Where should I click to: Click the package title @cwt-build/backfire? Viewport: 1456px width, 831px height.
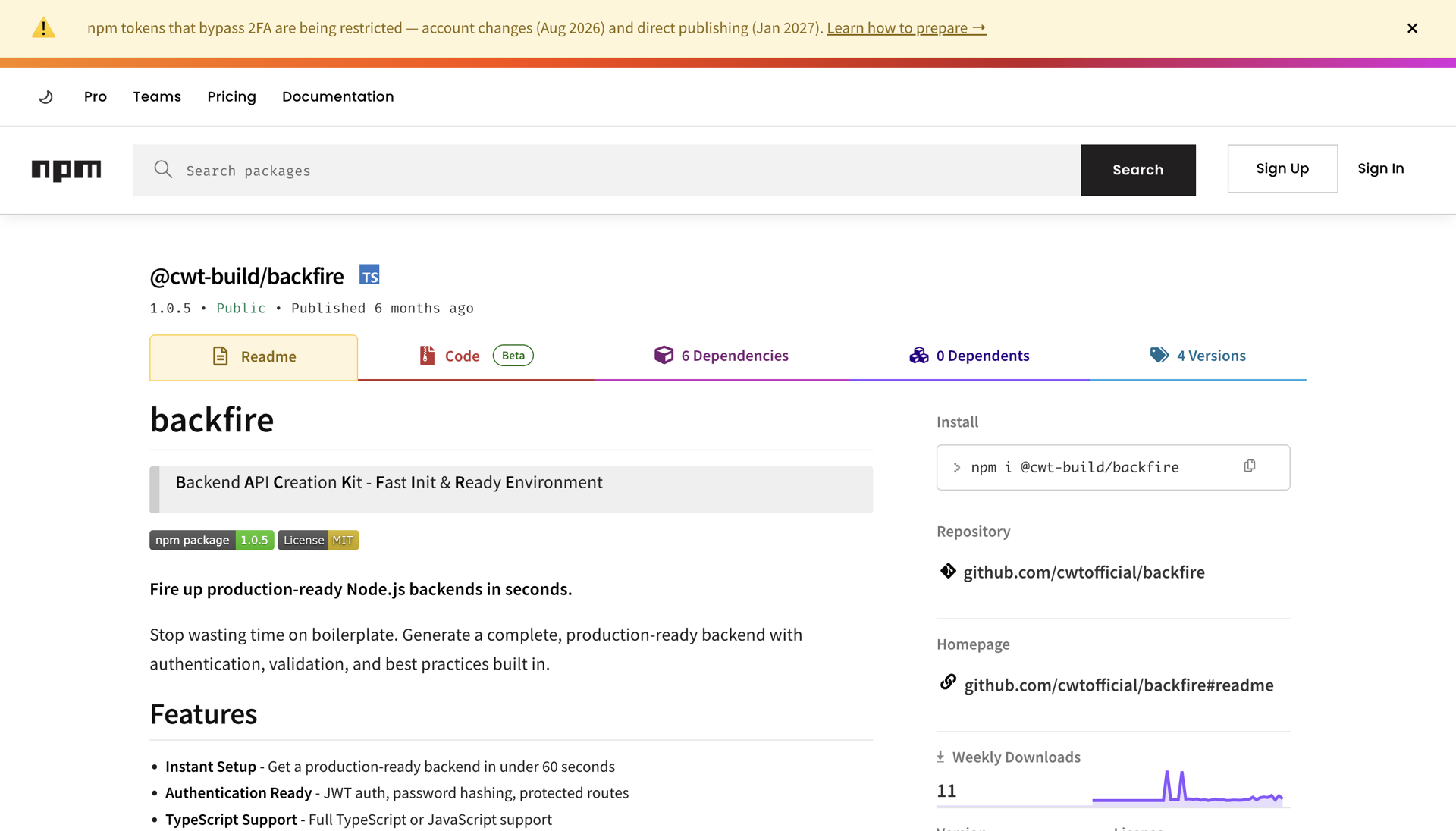click(246, 276)
